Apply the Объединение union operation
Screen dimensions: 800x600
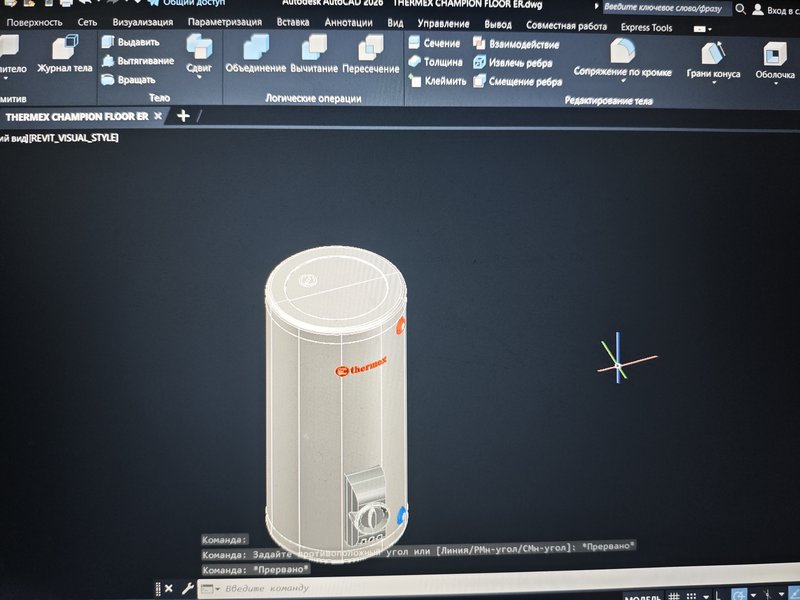[256, 54]
